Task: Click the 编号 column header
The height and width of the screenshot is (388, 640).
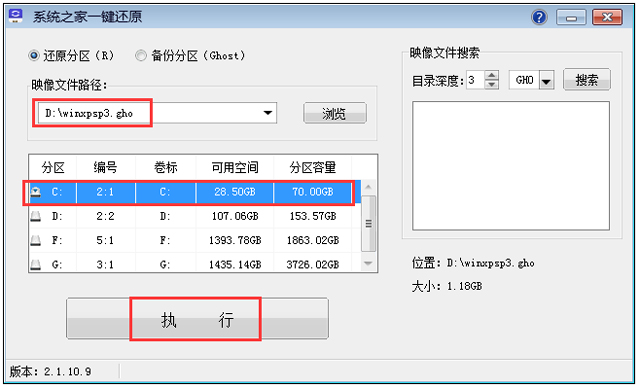Action: click(105, 167)
